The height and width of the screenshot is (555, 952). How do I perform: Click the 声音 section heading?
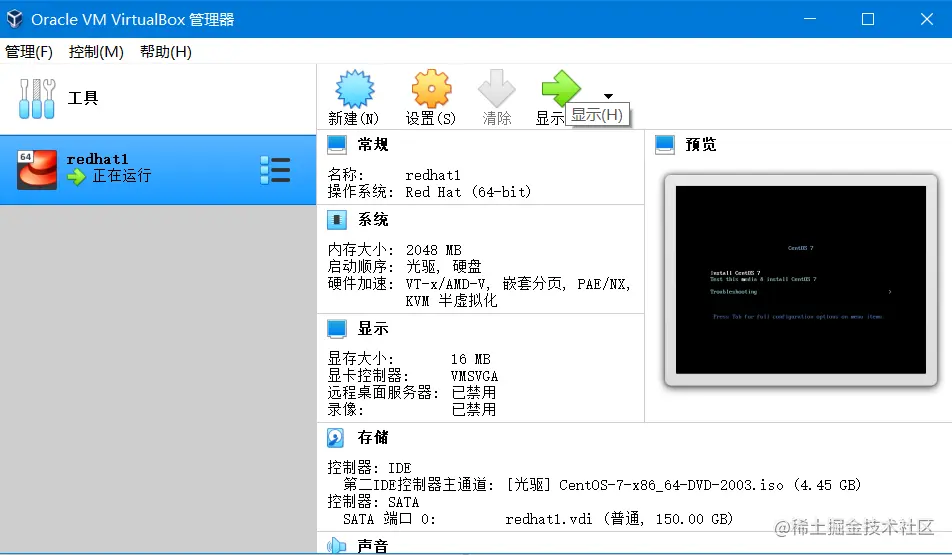click(373, 546)
